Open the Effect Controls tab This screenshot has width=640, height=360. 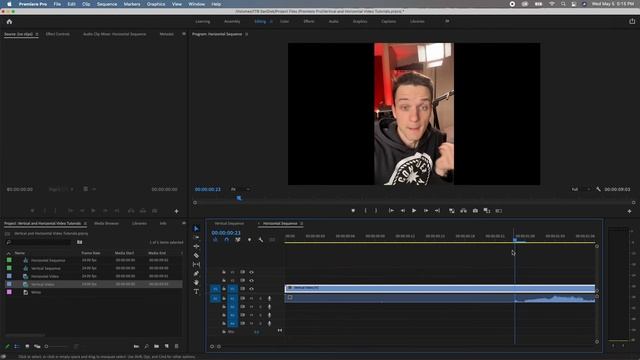click(x=58, y=34)
